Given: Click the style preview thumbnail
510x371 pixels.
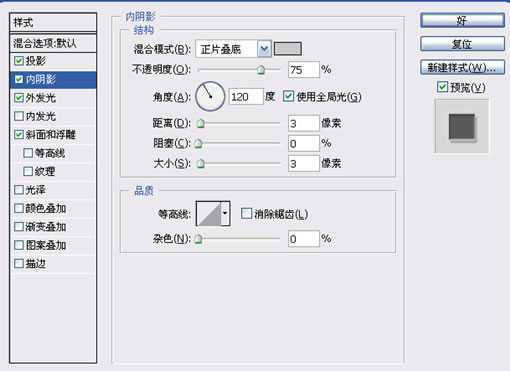Looking at the screenshot, I should point(462,126).
